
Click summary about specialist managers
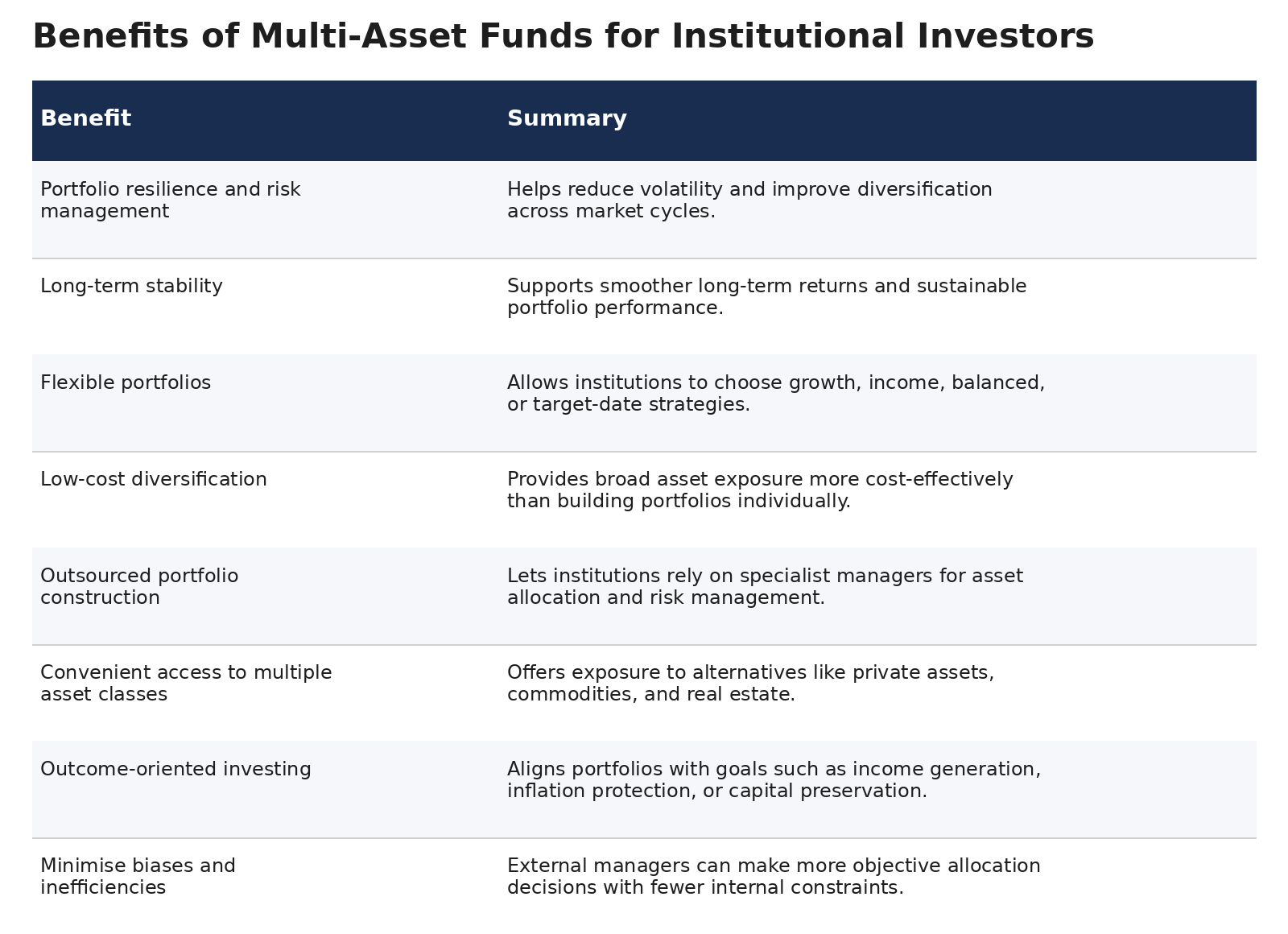(765, 586)
